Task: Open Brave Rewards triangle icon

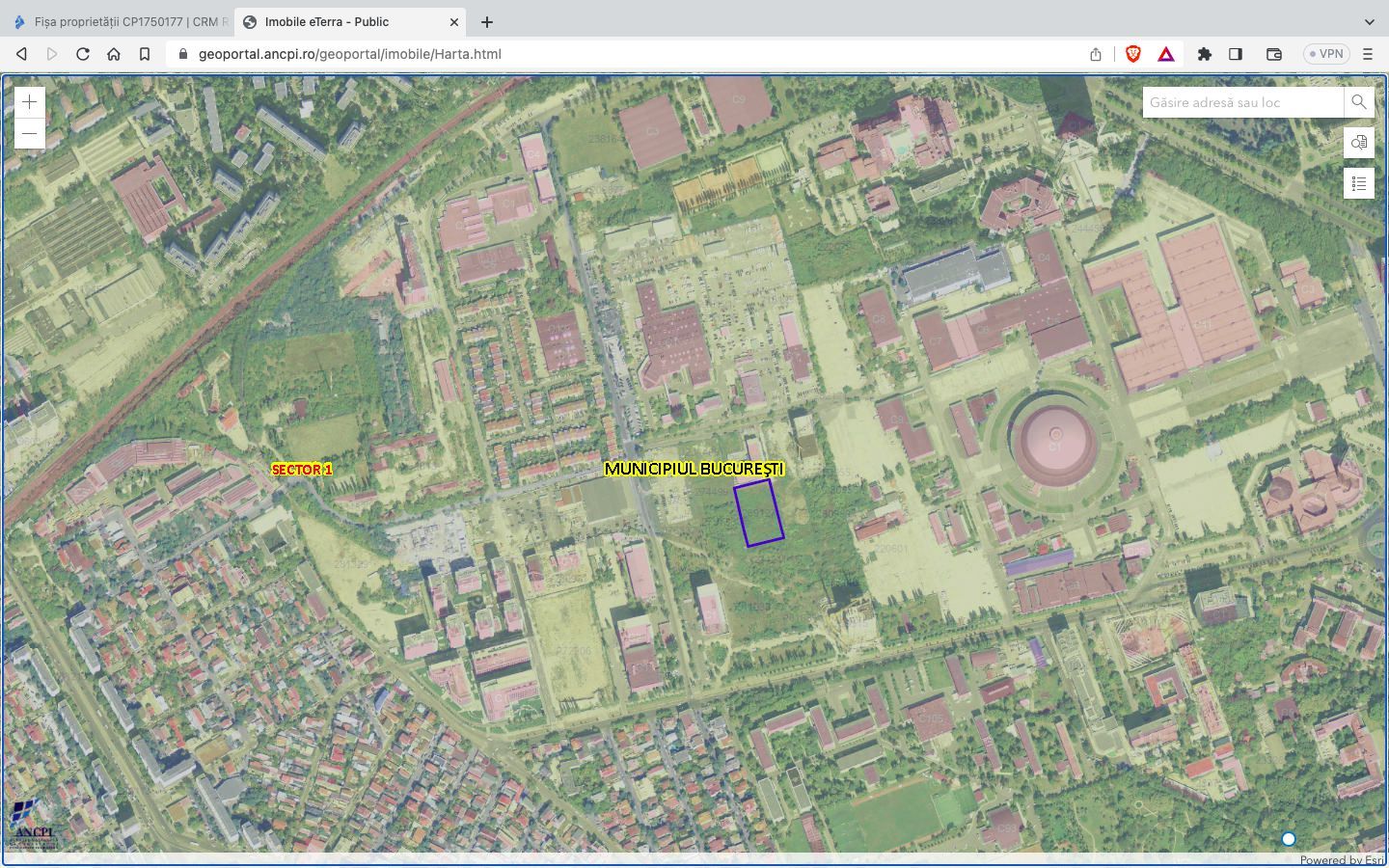Action: (1166, 54)
